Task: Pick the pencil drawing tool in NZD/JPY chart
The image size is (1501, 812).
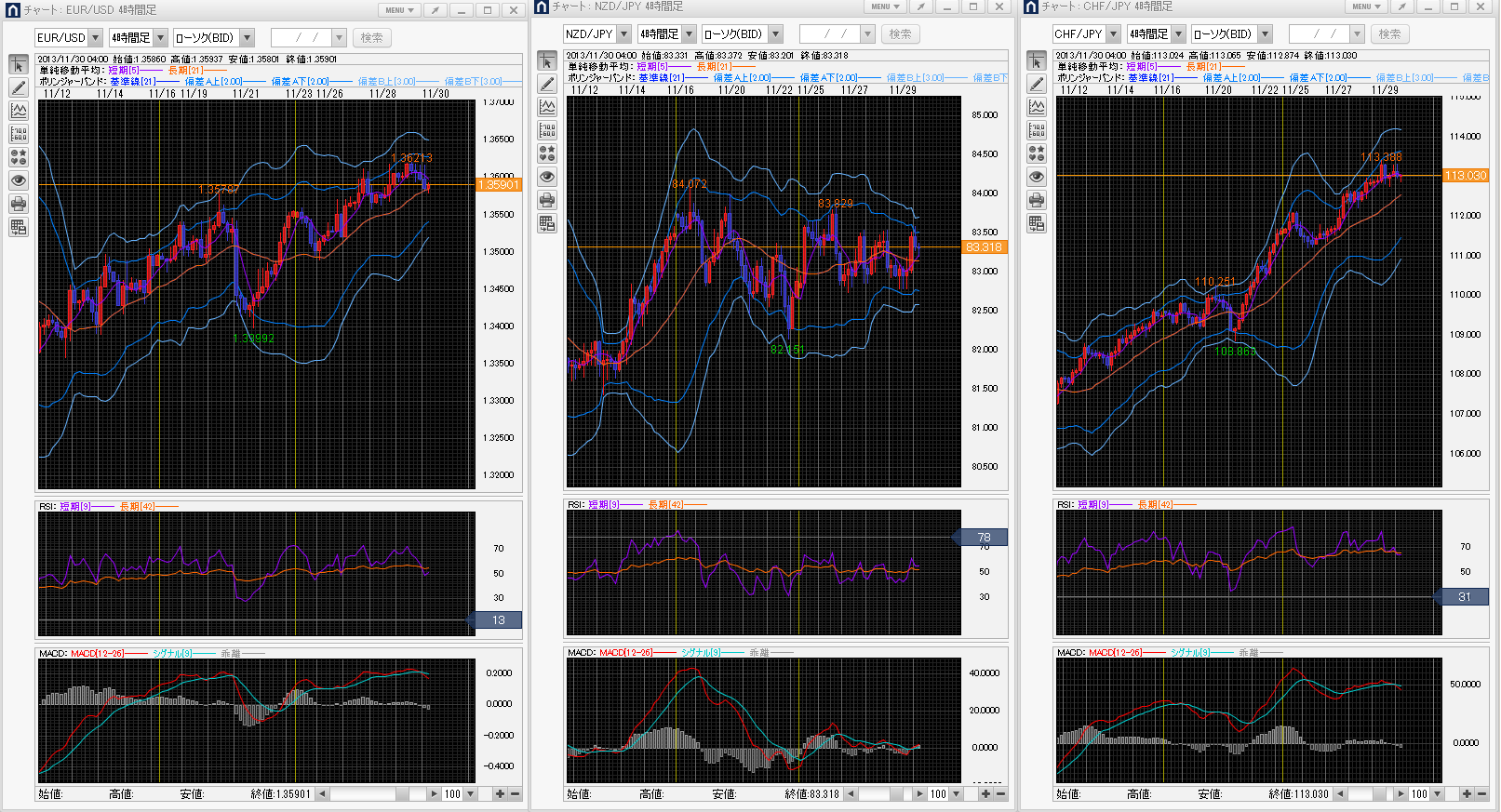Action: pos(547,84)
